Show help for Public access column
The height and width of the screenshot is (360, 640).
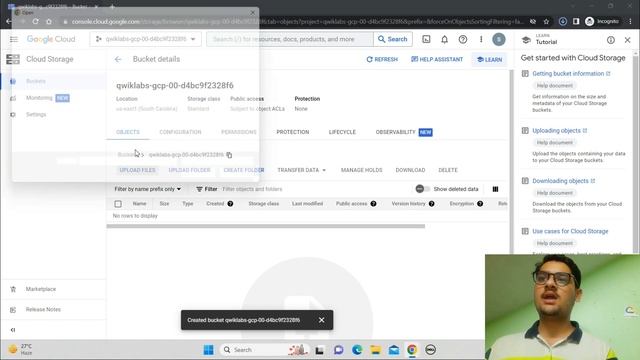tap(373, 204)
